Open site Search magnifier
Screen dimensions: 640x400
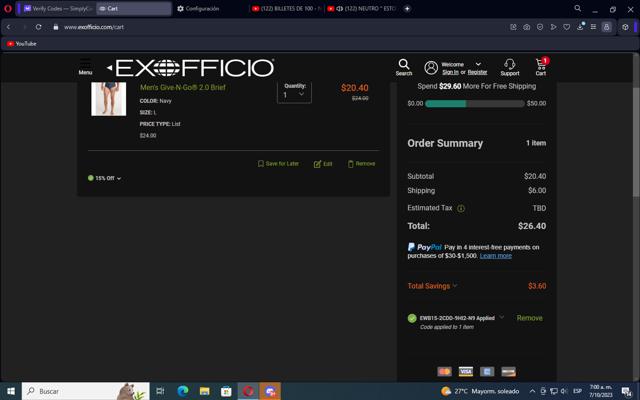(404, 67)
